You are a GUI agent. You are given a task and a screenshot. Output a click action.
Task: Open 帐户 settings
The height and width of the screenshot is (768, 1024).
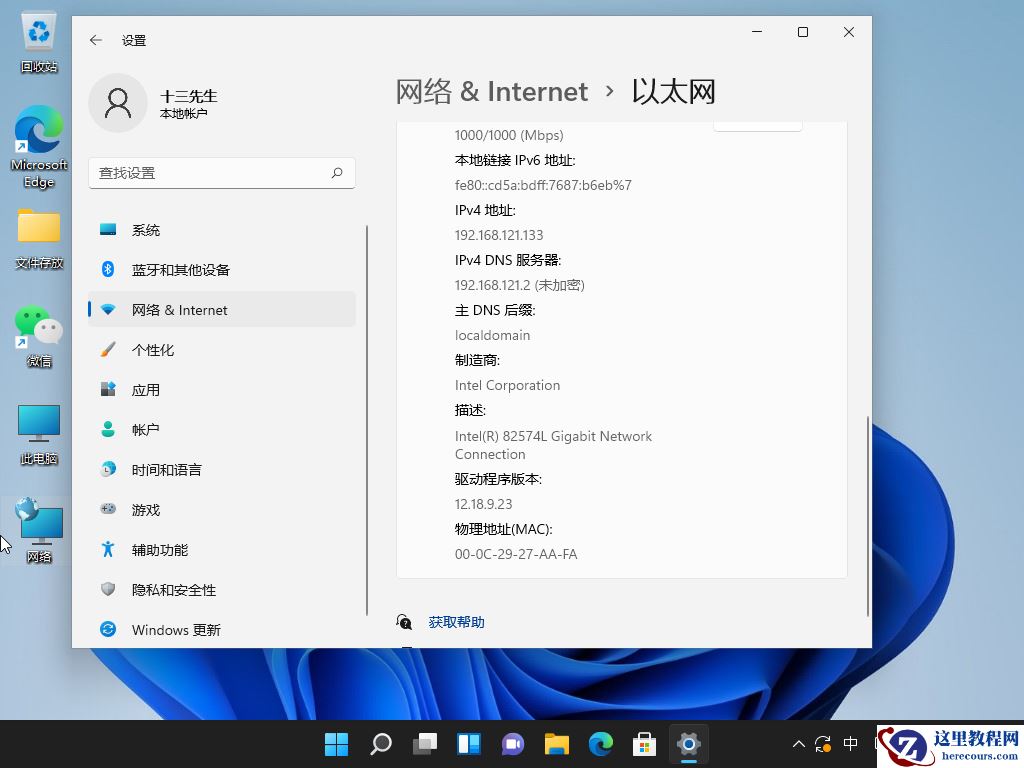click(145, 429)
